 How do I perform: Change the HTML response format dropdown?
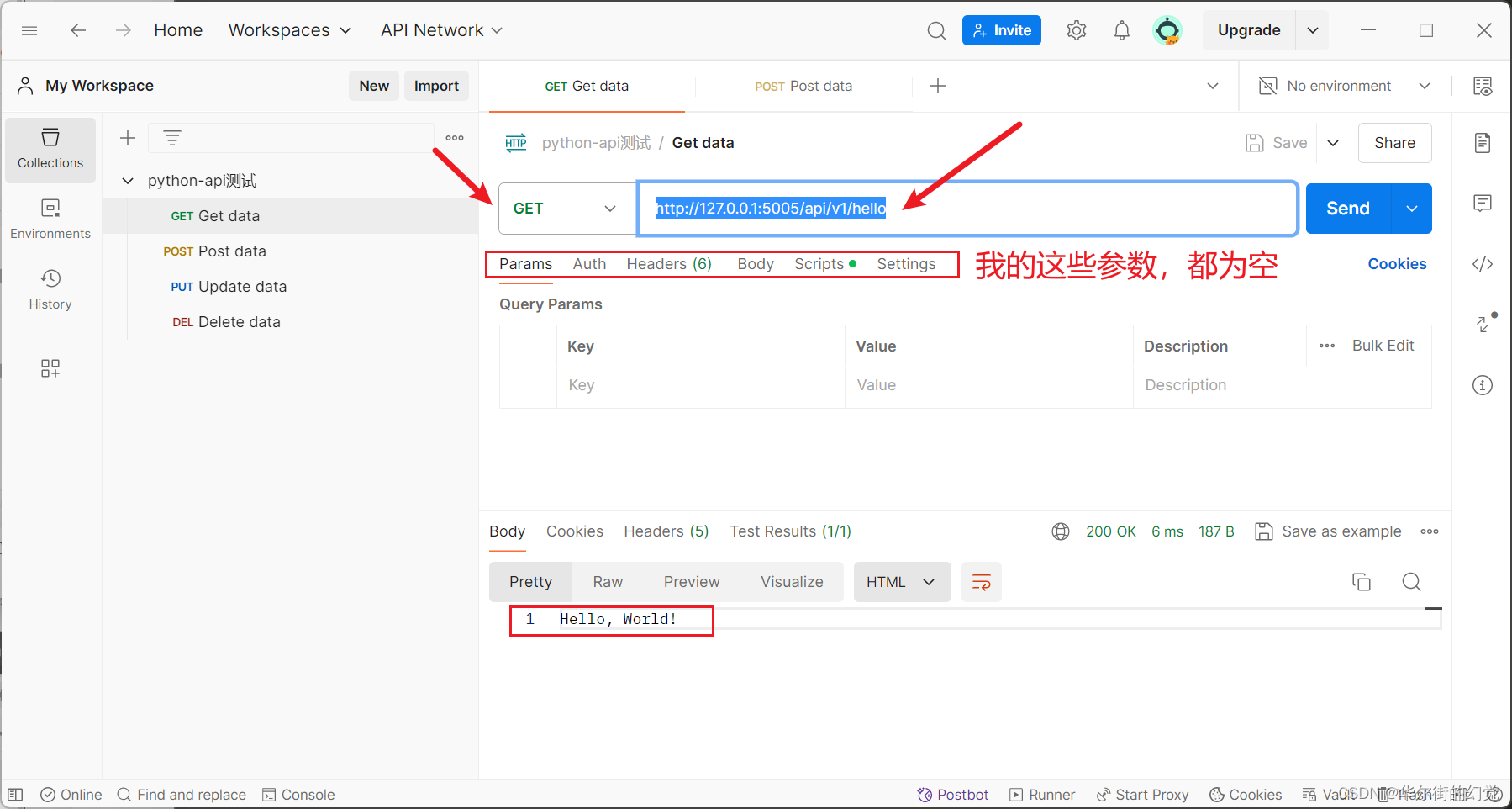(x=902, y=582)
